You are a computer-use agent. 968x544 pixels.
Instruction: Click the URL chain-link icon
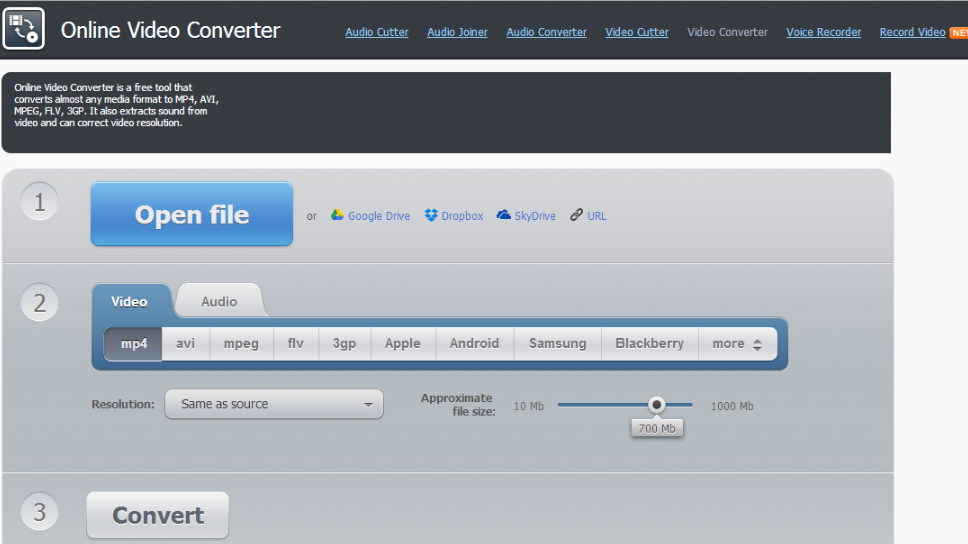click(x=576, y=215)
